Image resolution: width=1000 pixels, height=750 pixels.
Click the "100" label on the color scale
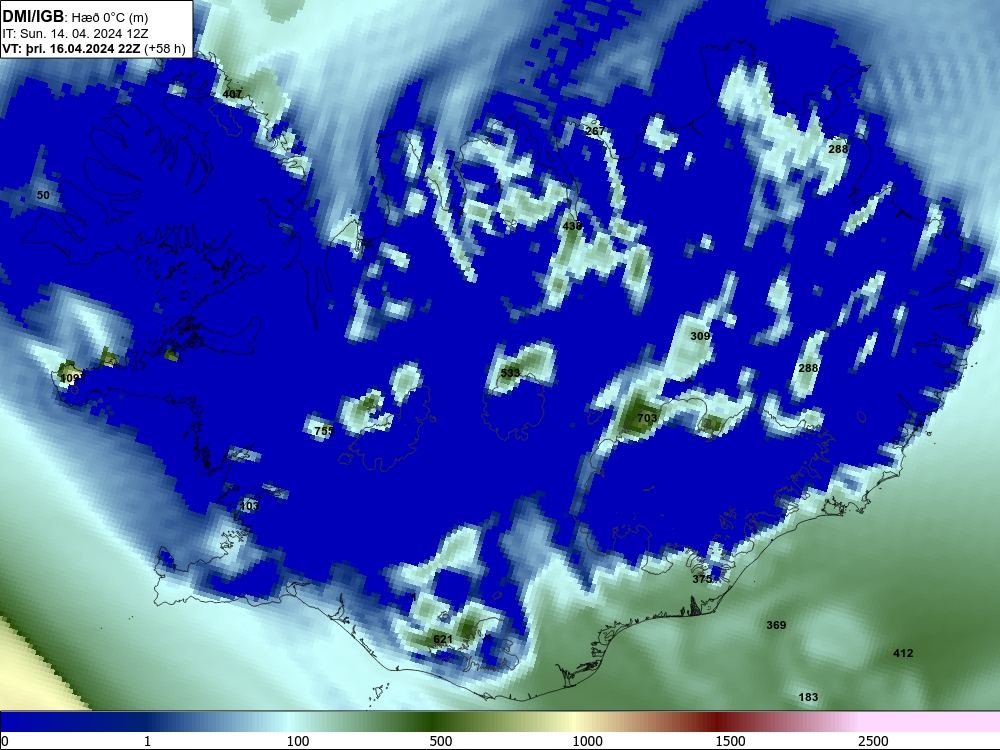point(298,741)
